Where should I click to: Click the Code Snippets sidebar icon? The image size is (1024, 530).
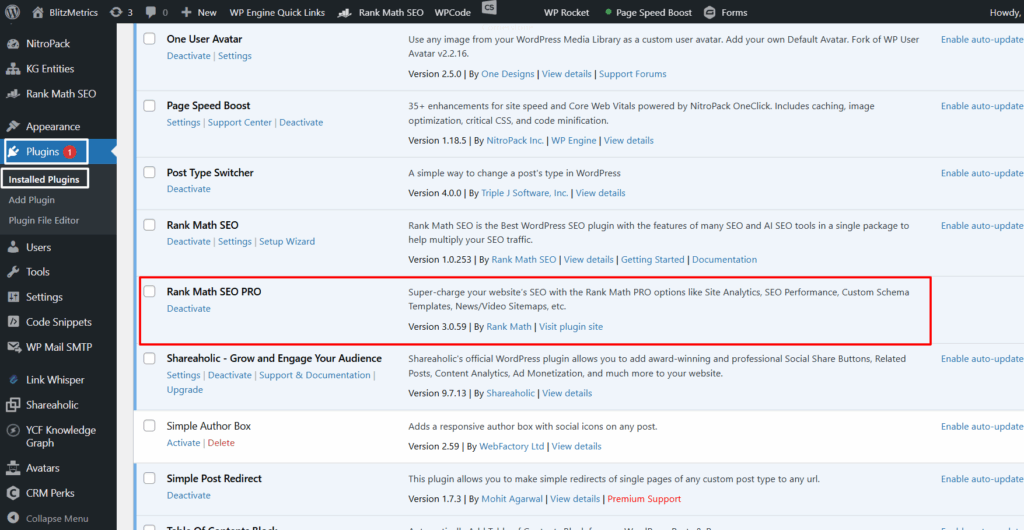12,322
